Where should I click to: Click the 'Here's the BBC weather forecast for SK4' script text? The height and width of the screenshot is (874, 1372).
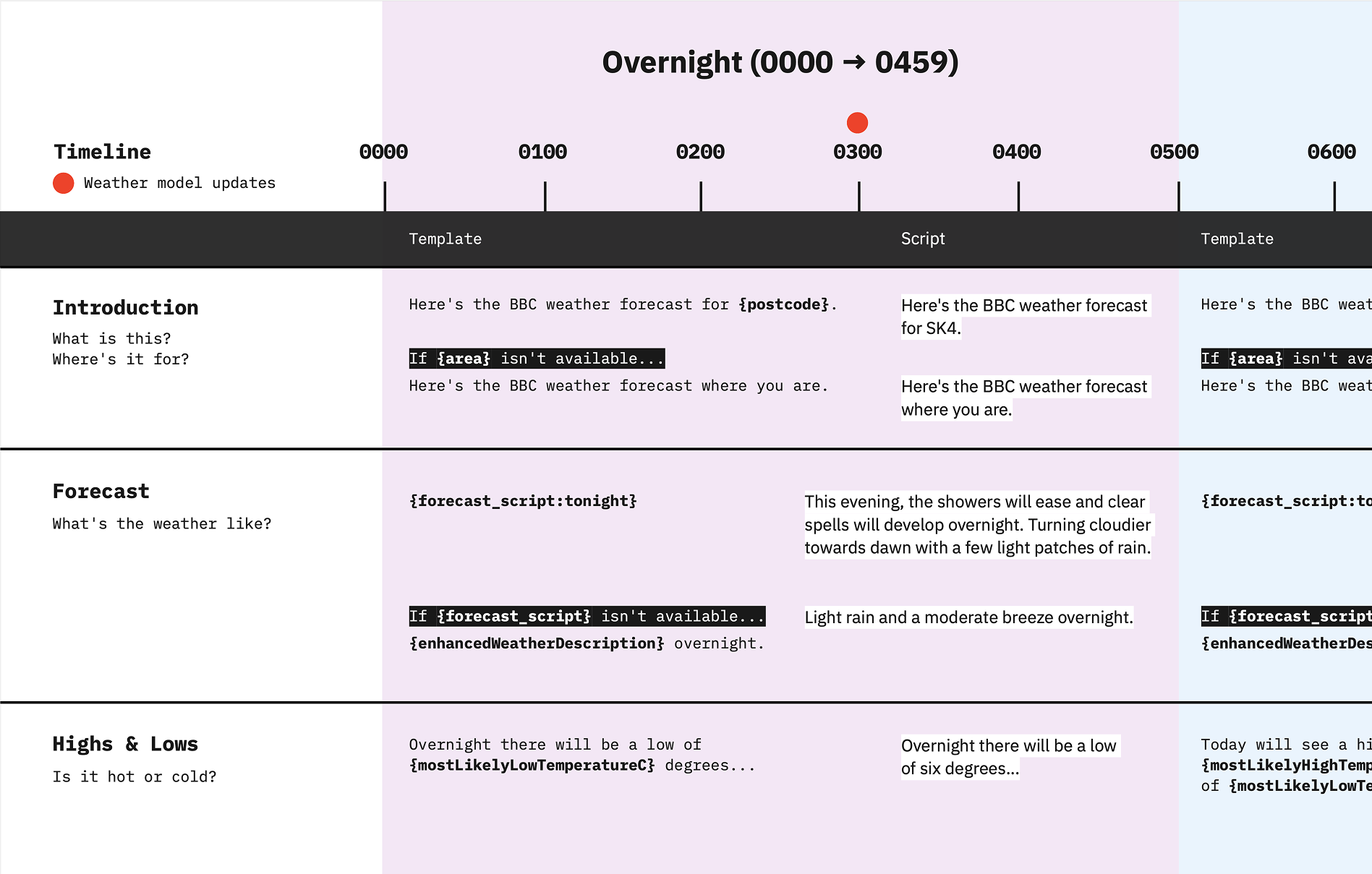(1024, 317)
